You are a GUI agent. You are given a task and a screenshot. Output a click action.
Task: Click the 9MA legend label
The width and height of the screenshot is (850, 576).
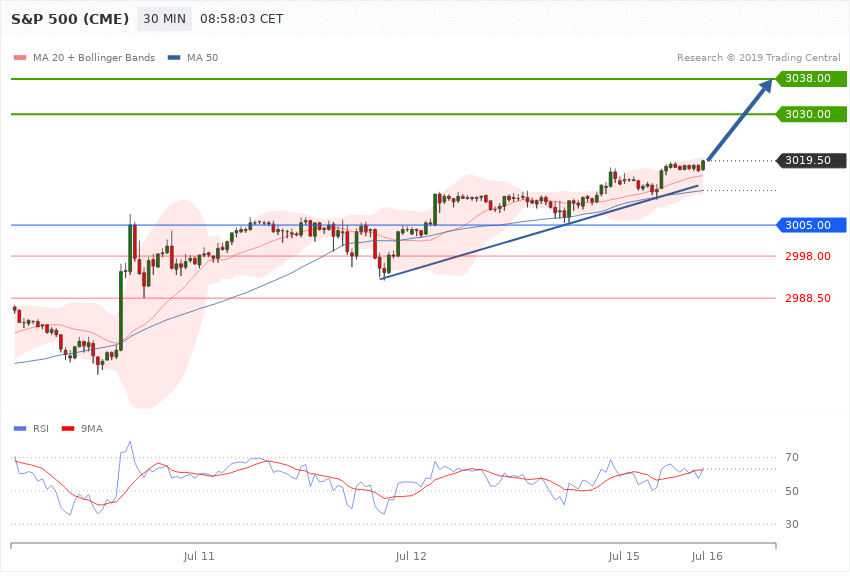pyautogui.click(x=92, y=429)
